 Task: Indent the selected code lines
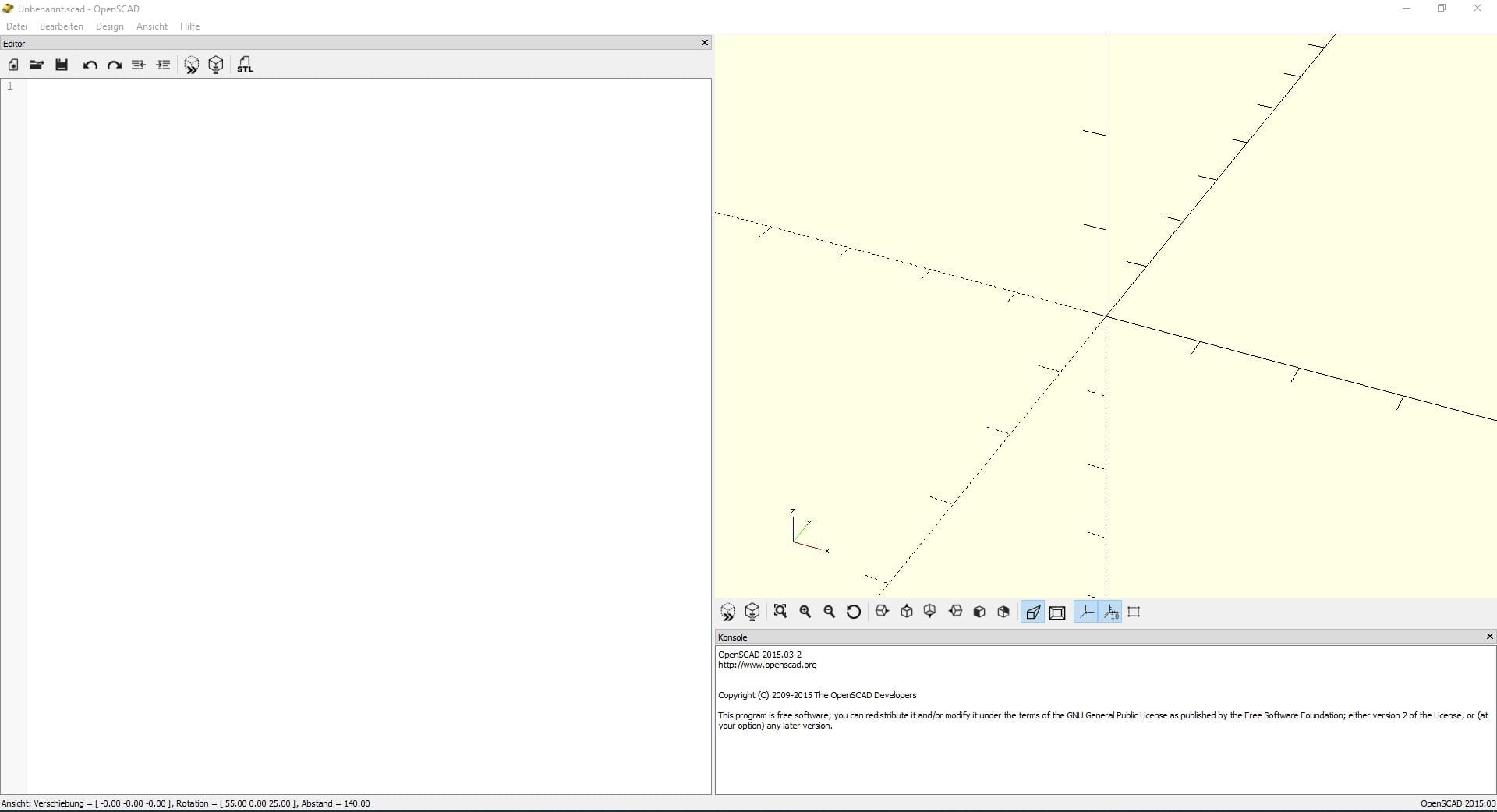point(163,65)
